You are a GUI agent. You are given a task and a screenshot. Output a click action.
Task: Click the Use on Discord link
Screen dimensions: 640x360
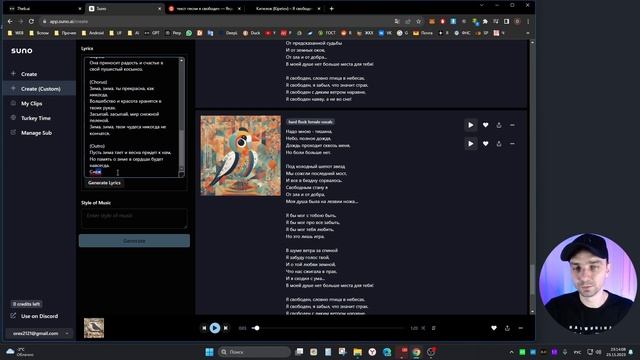point(34,316)
